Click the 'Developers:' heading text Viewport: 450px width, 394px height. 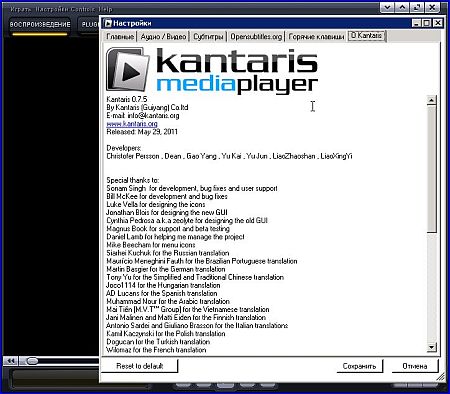[124, 148]
